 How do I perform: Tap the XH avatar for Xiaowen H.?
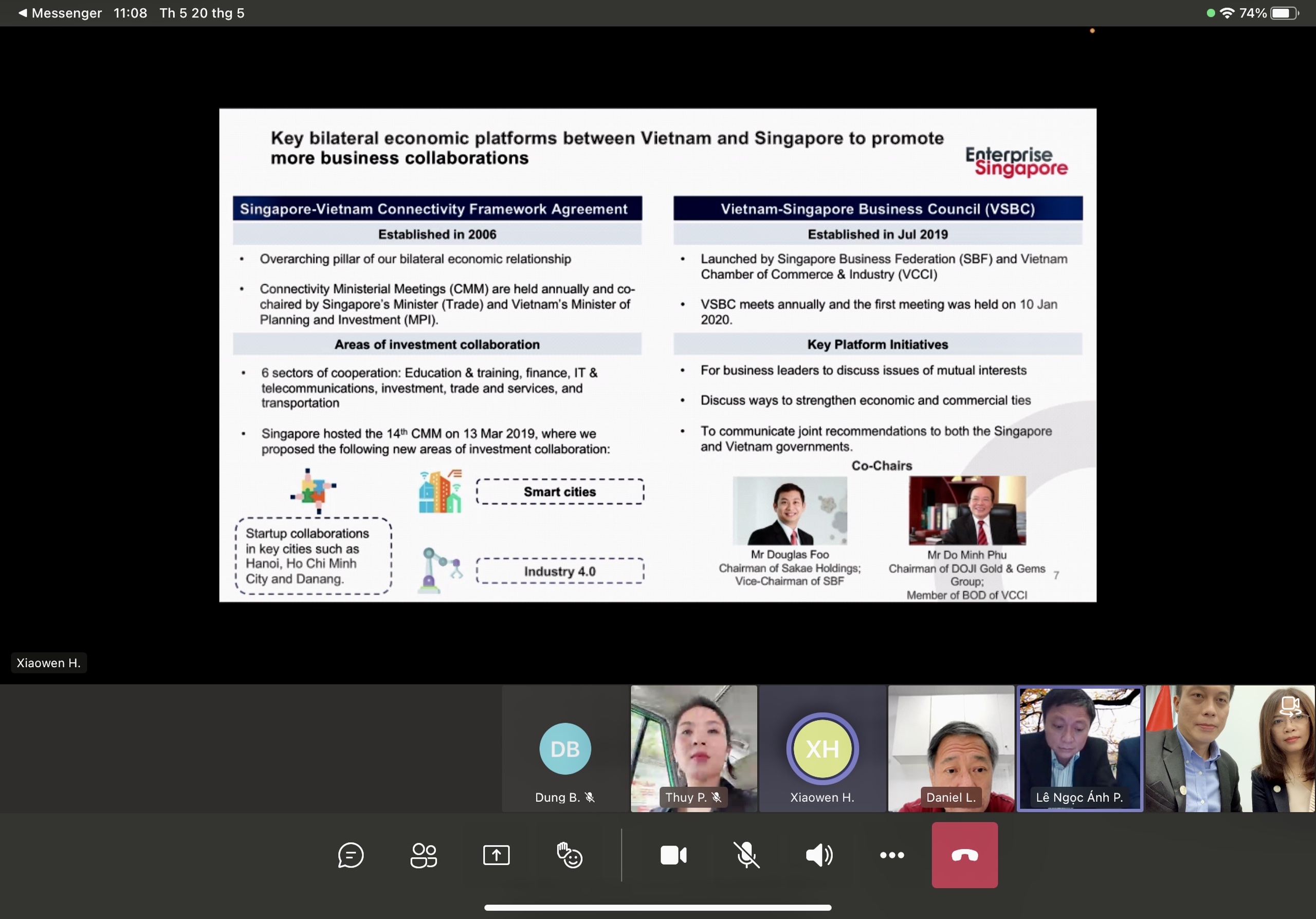(x=822, y=748)
